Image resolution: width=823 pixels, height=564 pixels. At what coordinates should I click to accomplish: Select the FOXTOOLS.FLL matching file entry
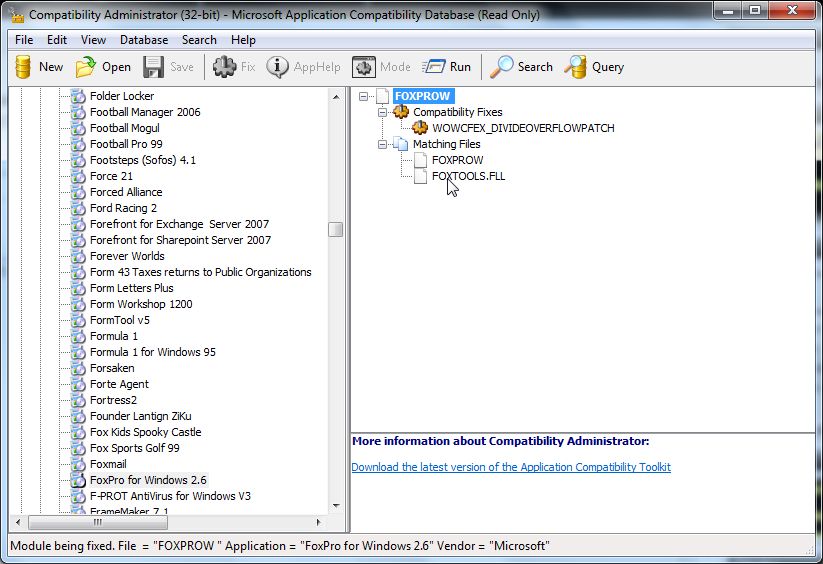tap(468, 176)
